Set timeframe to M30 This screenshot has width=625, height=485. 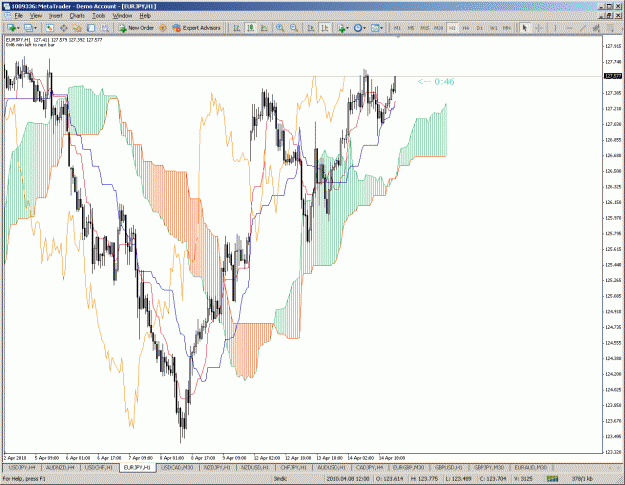coord(438,28)
